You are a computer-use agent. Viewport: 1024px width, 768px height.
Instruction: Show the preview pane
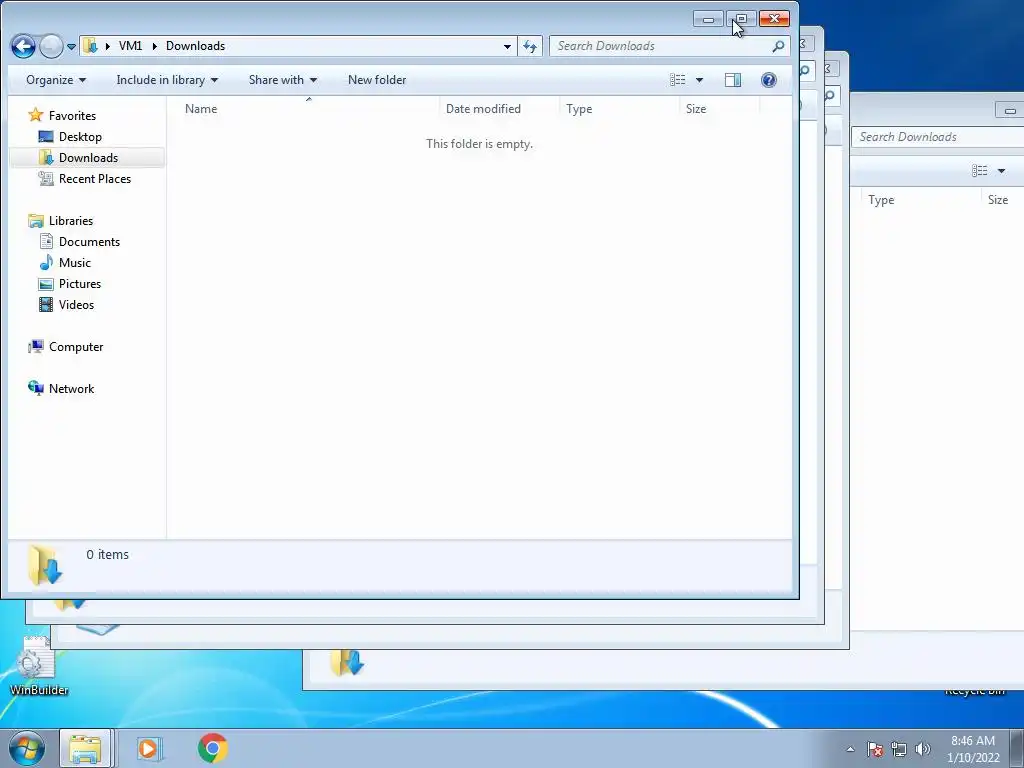click(x=733, y=80)
